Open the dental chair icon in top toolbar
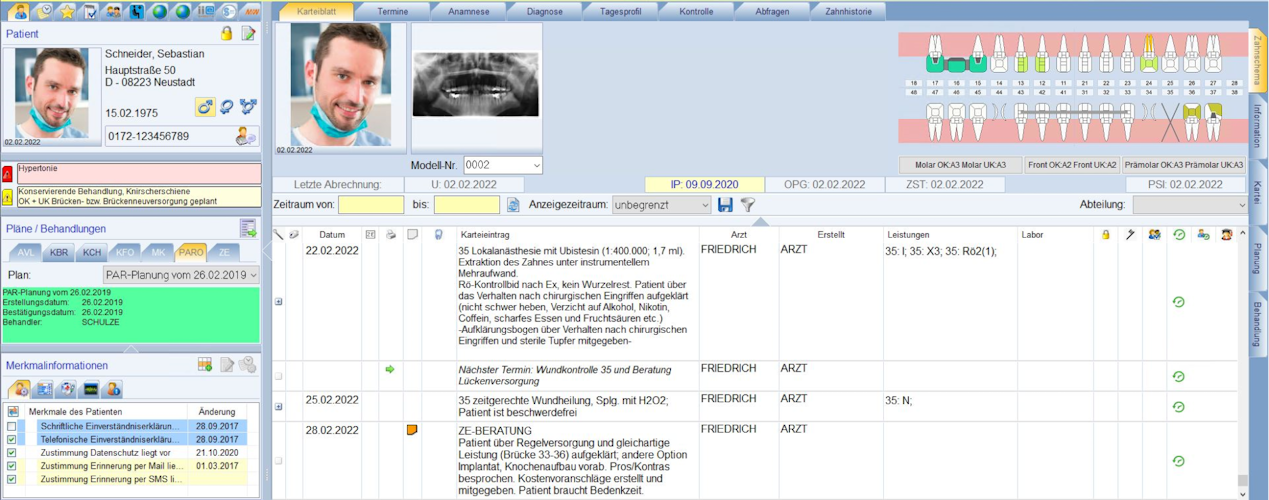Viewport: 1269px width, 500px height. pyautogui.click(x=135, y=12)
